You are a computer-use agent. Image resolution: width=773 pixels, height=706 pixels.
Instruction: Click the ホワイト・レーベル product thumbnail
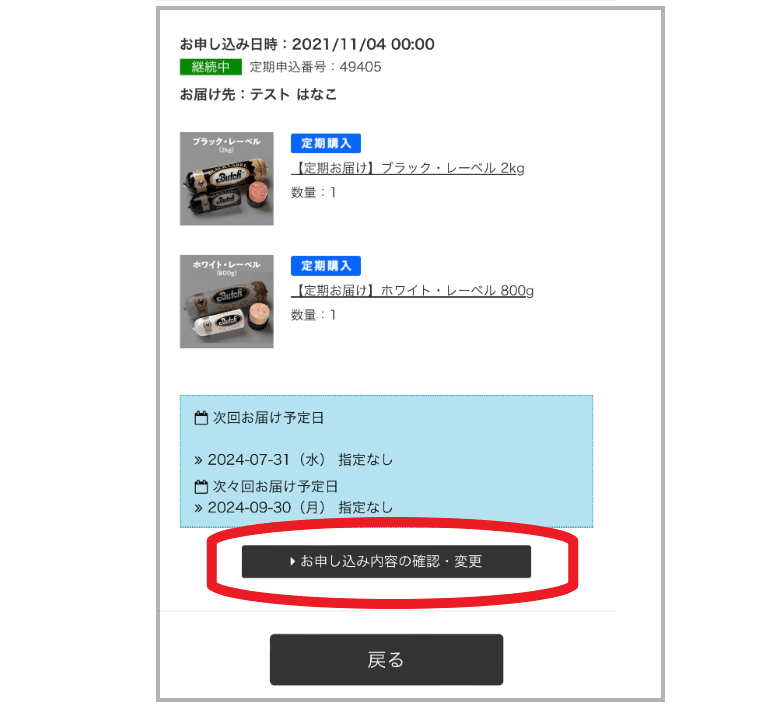(x=227, y=301)
